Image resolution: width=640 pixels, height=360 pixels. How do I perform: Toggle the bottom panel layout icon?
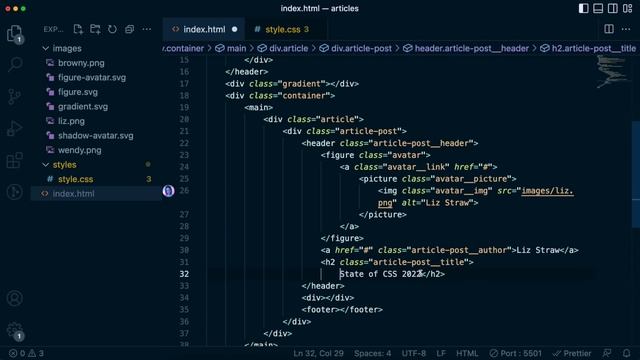(x=598, y=8)
